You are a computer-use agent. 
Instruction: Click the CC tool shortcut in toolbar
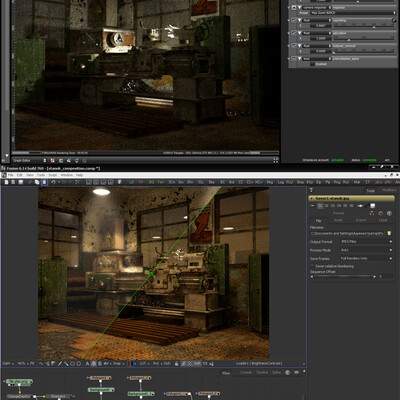pos(241,182)
